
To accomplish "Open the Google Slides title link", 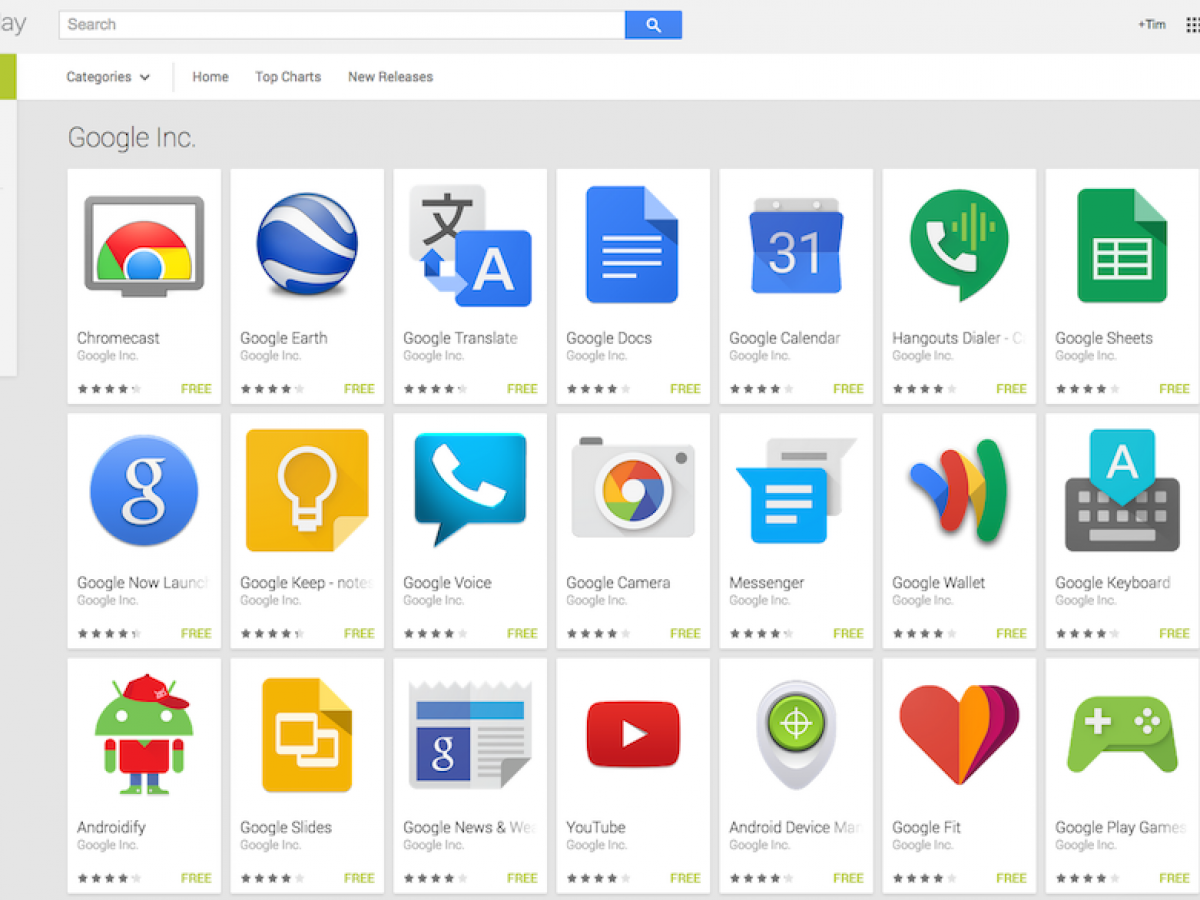I will tap(285, 828).
